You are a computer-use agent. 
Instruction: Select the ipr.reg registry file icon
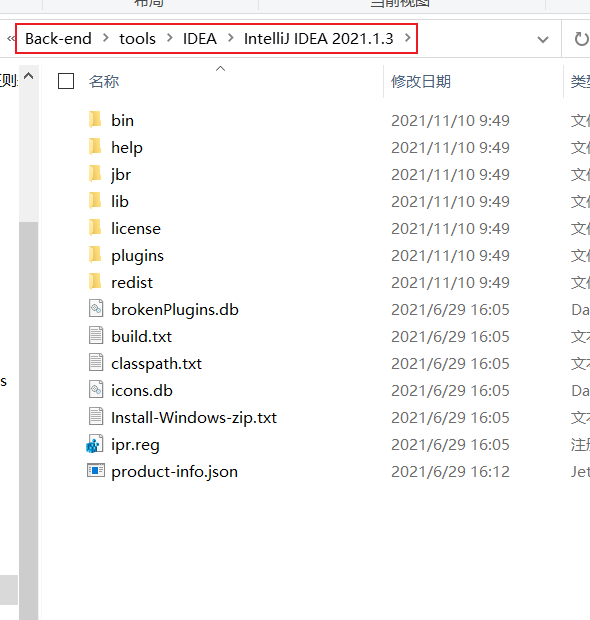point(95,444)
